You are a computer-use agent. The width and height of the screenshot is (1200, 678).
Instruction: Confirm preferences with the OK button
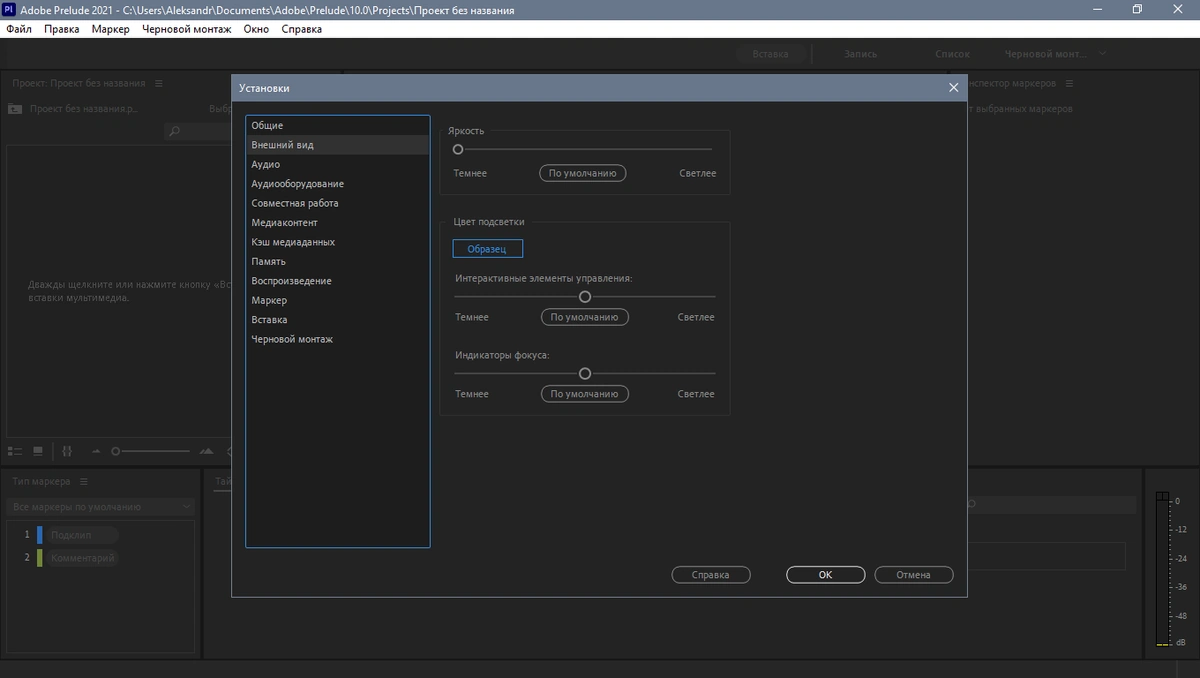825,575
